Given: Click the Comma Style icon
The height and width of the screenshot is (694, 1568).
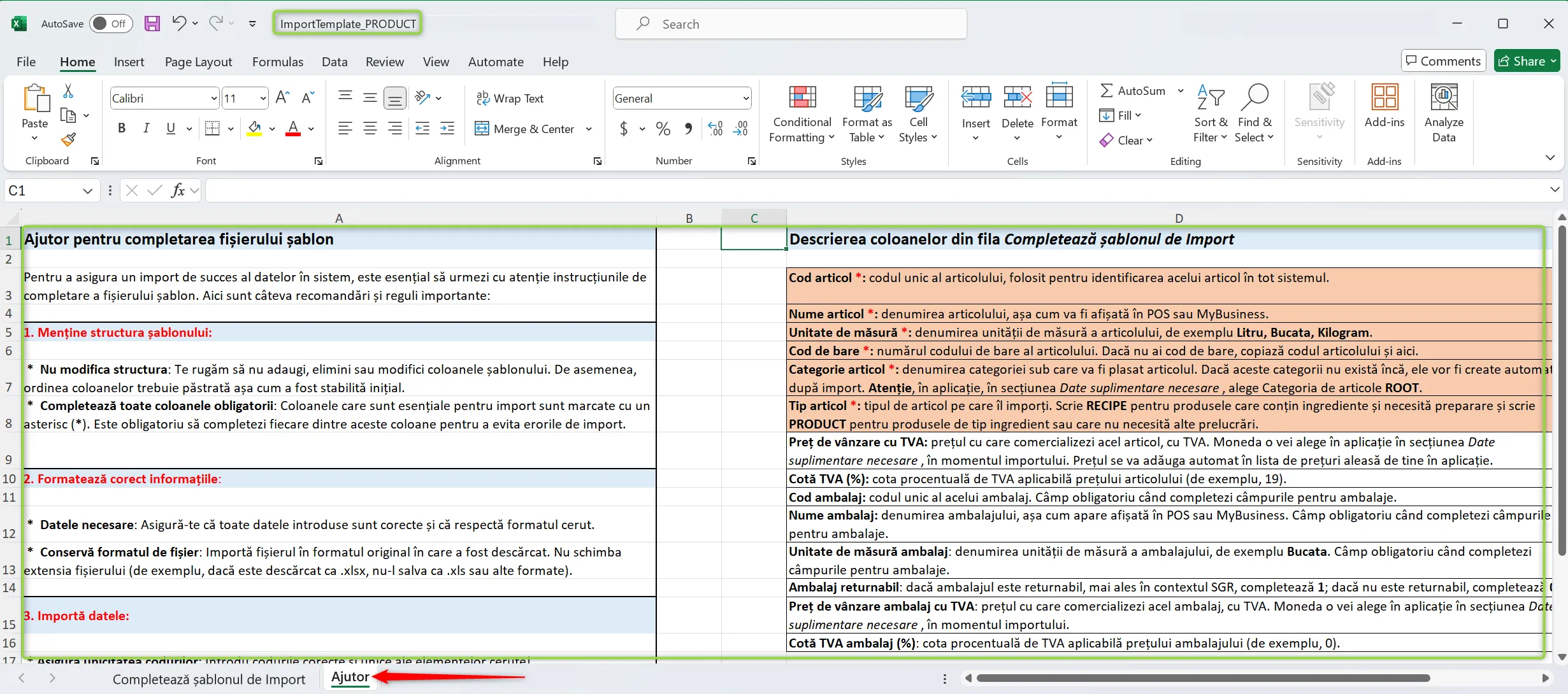Looking at the screenshot, I should (x=688, y=129).
